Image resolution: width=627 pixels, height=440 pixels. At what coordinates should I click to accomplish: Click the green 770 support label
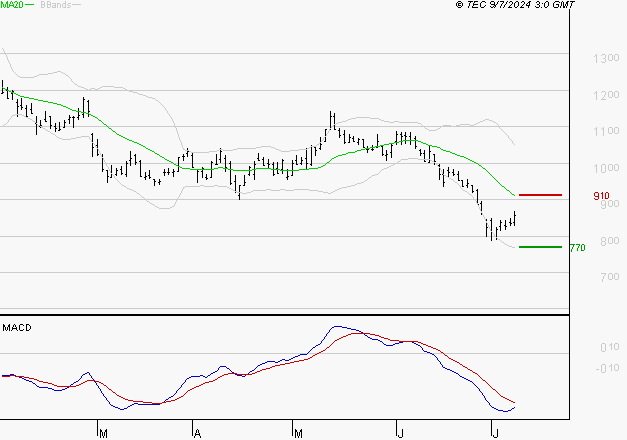pyautogui.click(x=577, y=248)
